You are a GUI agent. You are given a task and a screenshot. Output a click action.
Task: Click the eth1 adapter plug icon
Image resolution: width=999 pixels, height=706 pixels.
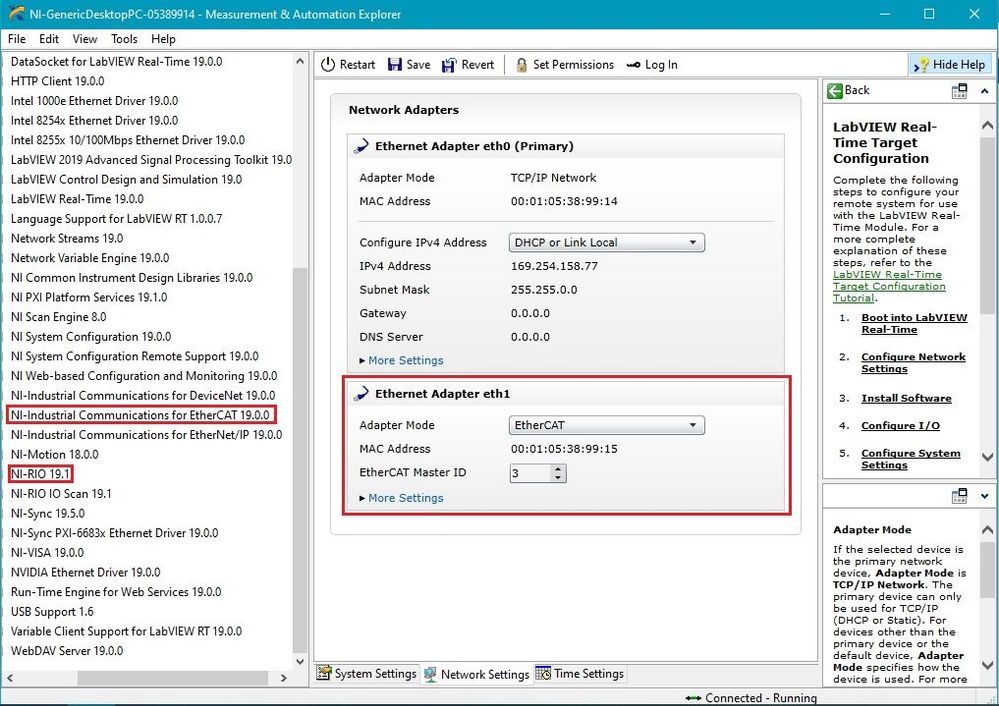(x=361, y=394)
